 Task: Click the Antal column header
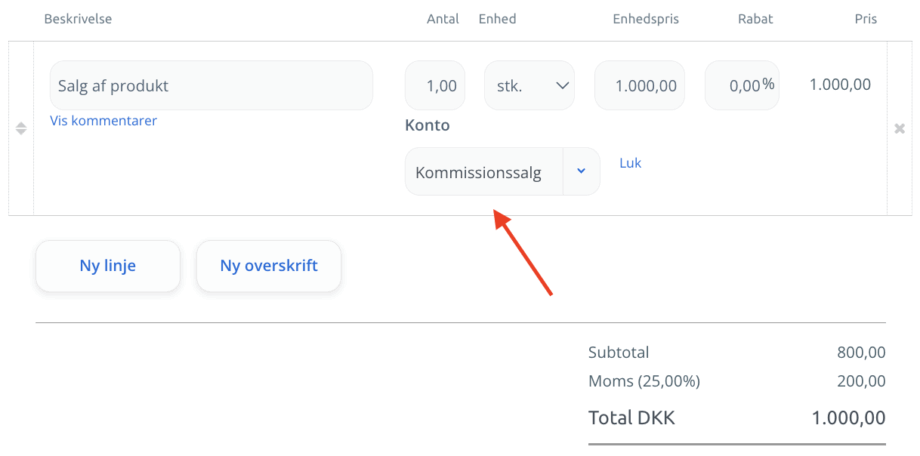(442, 19)
